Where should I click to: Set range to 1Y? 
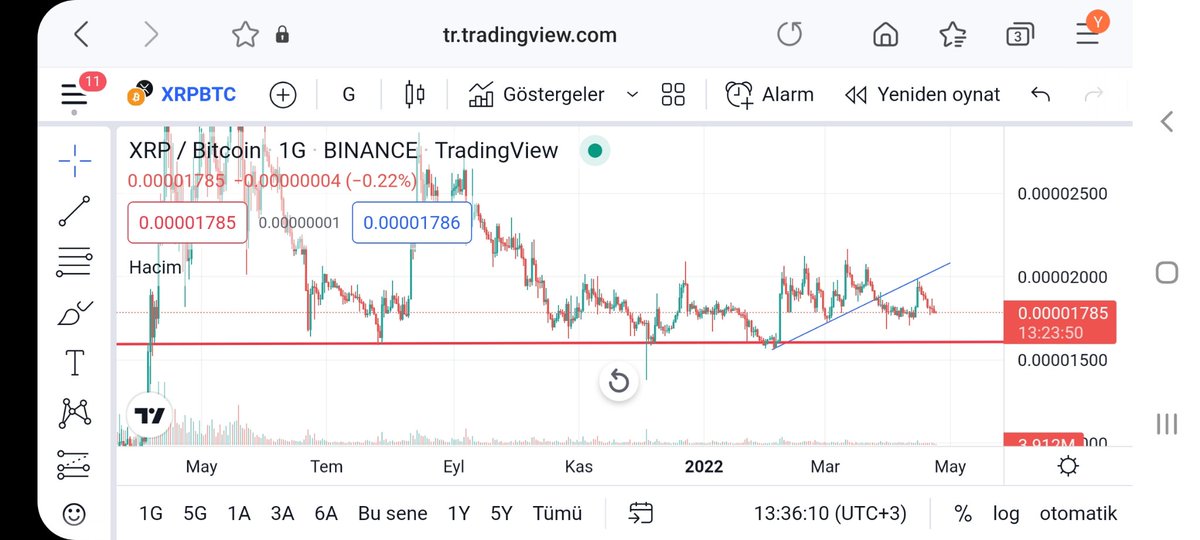pyautogui.click(x=458, y=514)
